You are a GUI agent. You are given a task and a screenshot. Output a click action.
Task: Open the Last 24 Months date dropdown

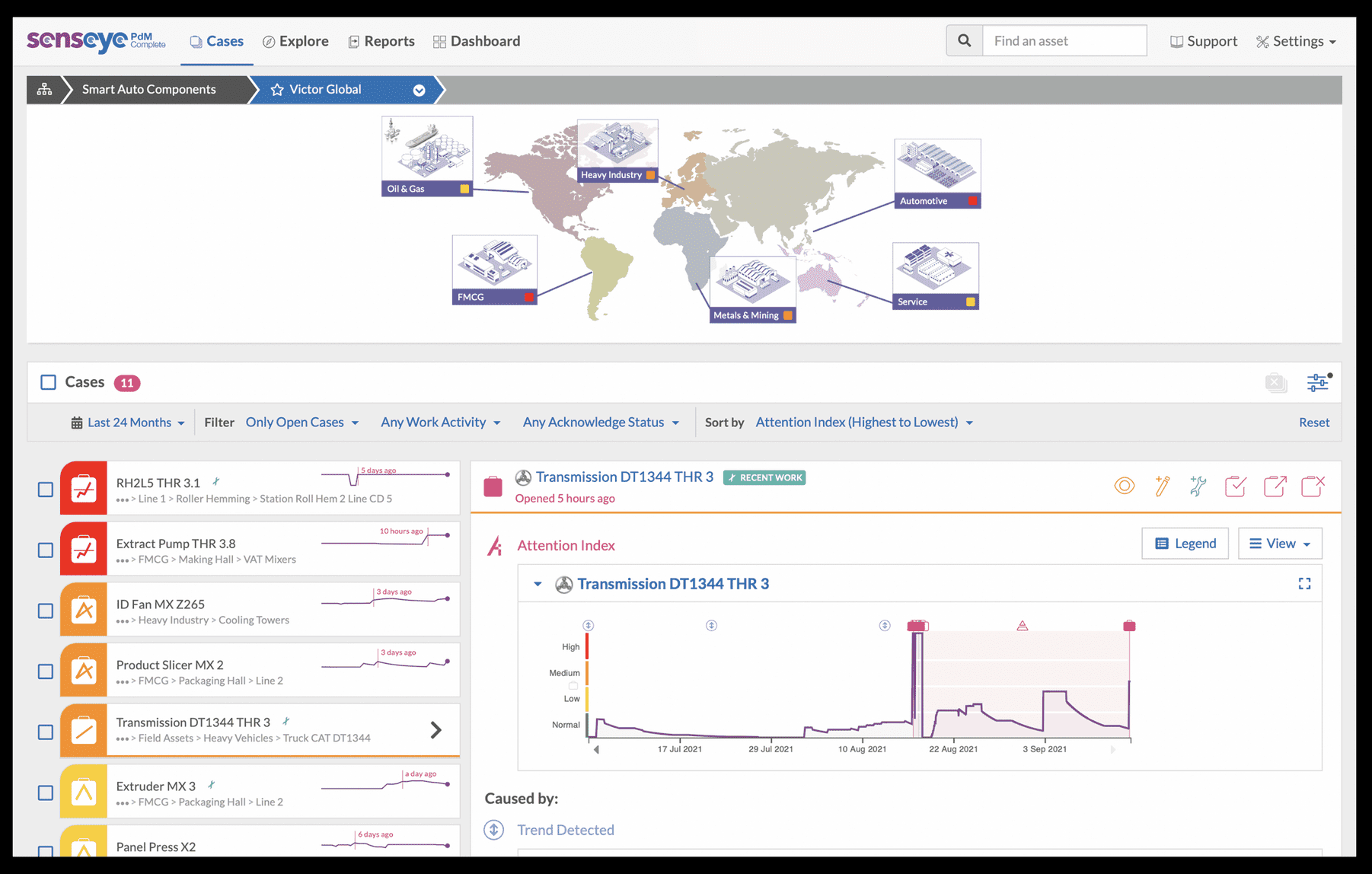point(129,423)
